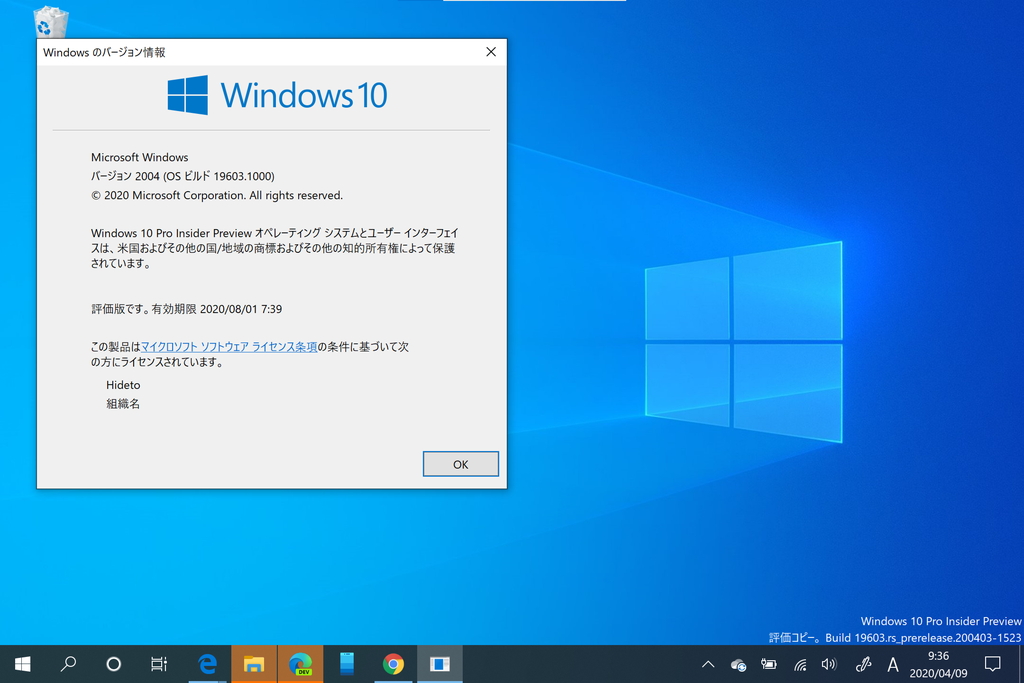Launch Microsoft Edge from the taskbar
1024x683 pixels.
pyautogui.click(x=206, y=663)
